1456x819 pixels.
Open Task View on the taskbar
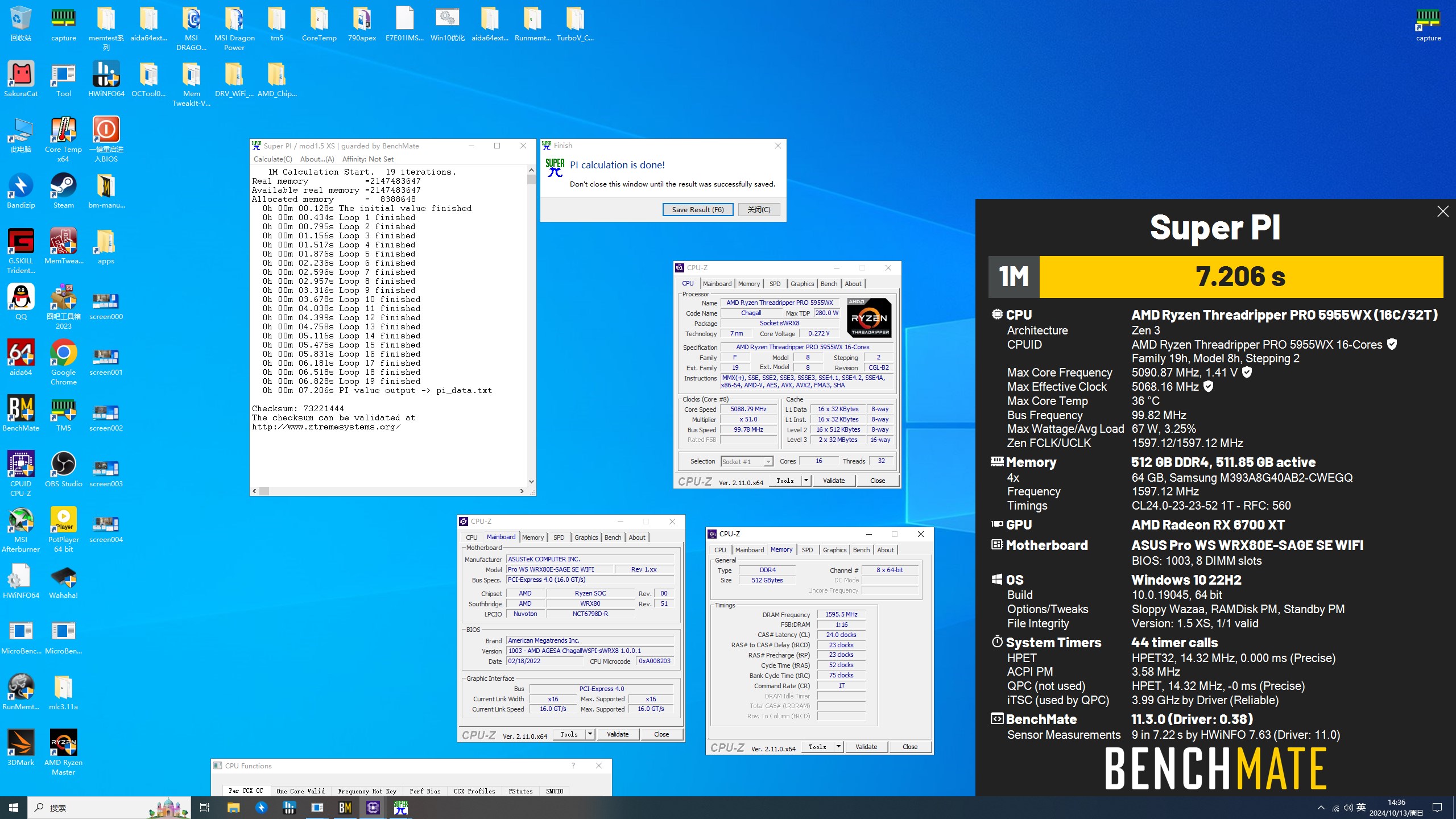pos(205,808)
